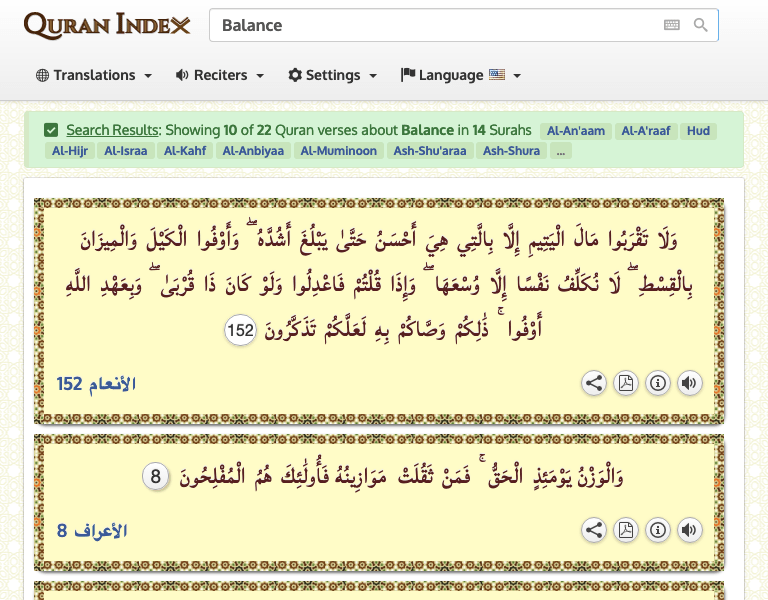This screenshot has width=768, height=600.
Task: Export verse Al-An'aam 152 as PDF
Action: [x=625, y=383]
